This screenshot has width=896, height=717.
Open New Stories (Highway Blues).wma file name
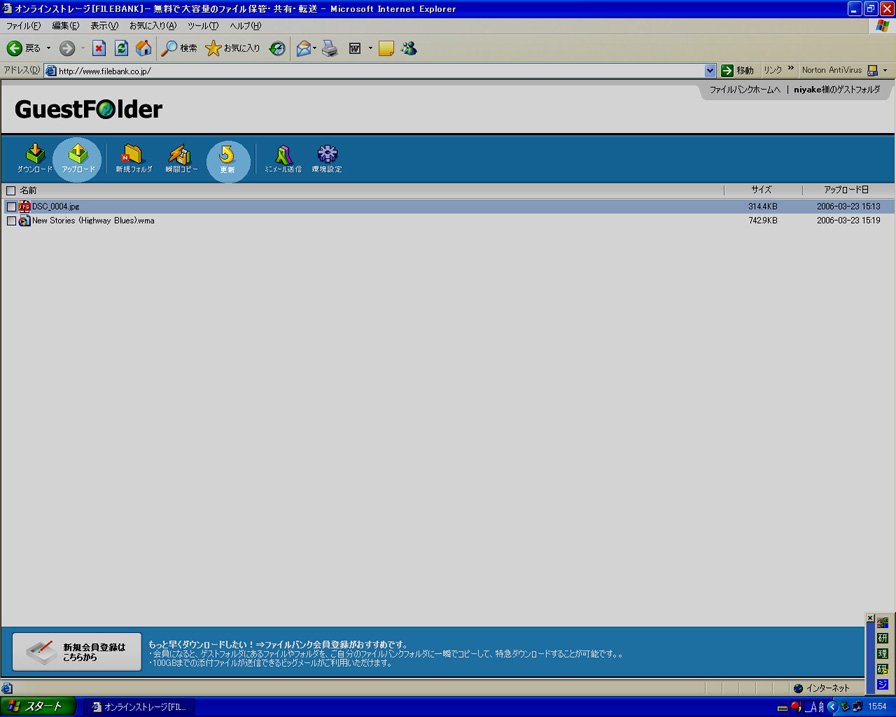coord(93,221)
